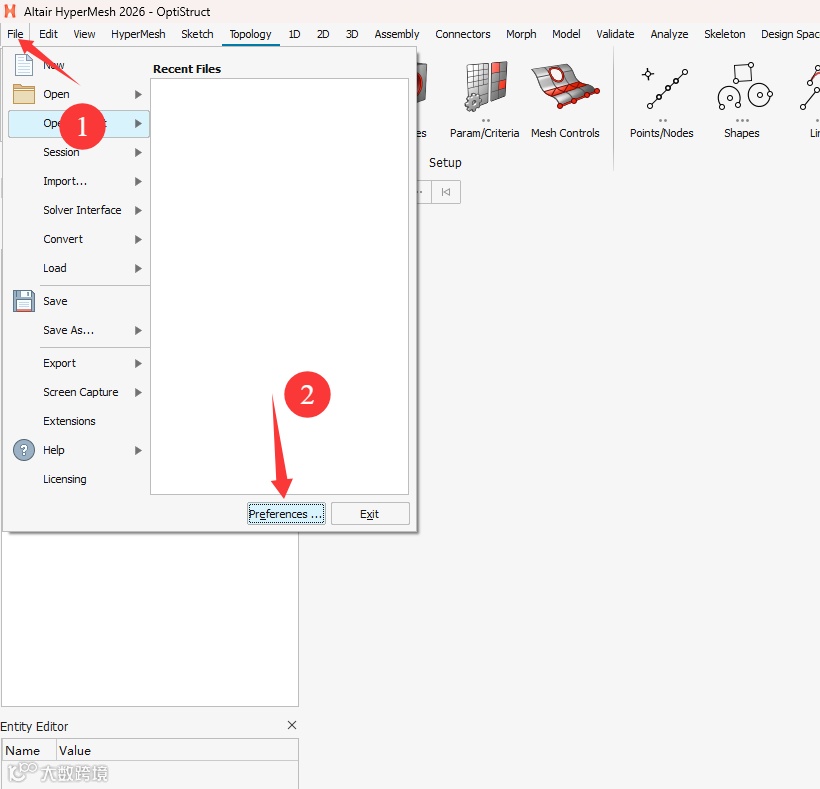Expand the Open submenu arrow
Viewport: 820px width, 789px height.
tap(138, 94)
